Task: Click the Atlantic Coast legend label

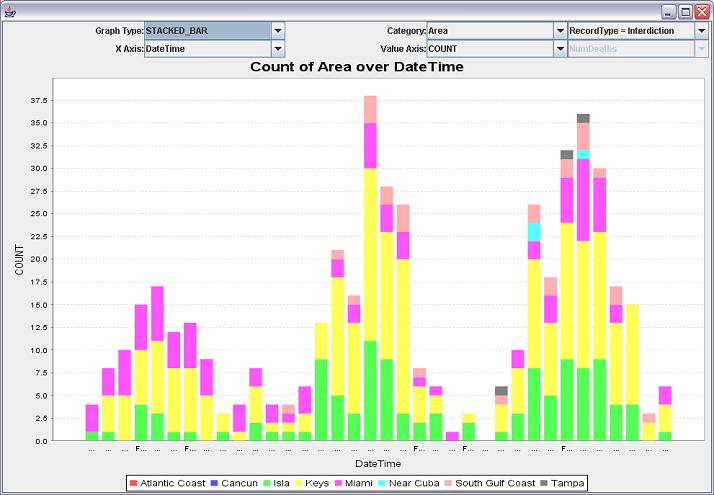Action: 173,483
